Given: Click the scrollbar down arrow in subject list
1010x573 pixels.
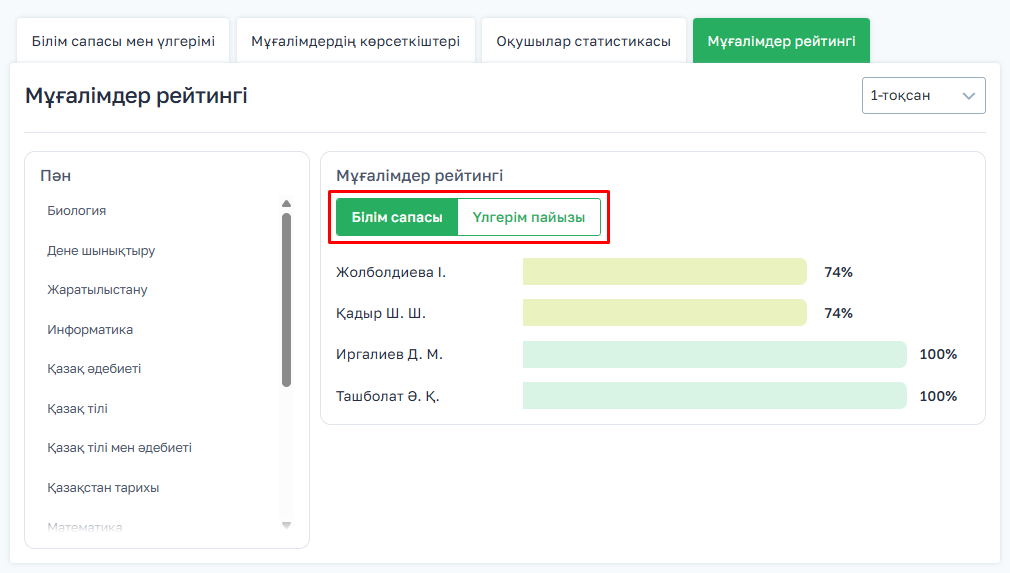Looking at the screenshot, I should (x=287, y=525).
